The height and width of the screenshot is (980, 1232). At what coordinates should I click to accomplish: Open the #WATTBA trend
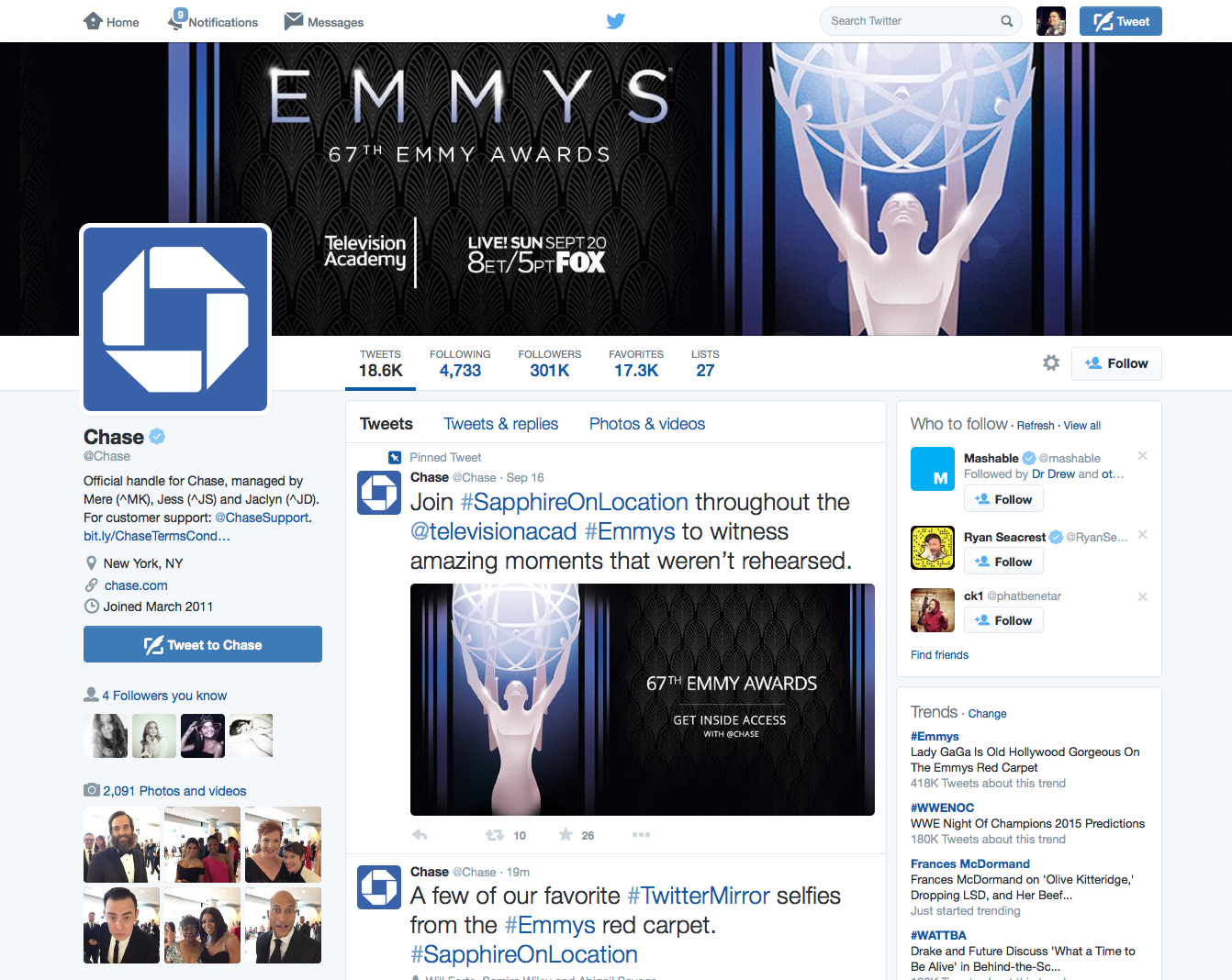tap(938, 935)
